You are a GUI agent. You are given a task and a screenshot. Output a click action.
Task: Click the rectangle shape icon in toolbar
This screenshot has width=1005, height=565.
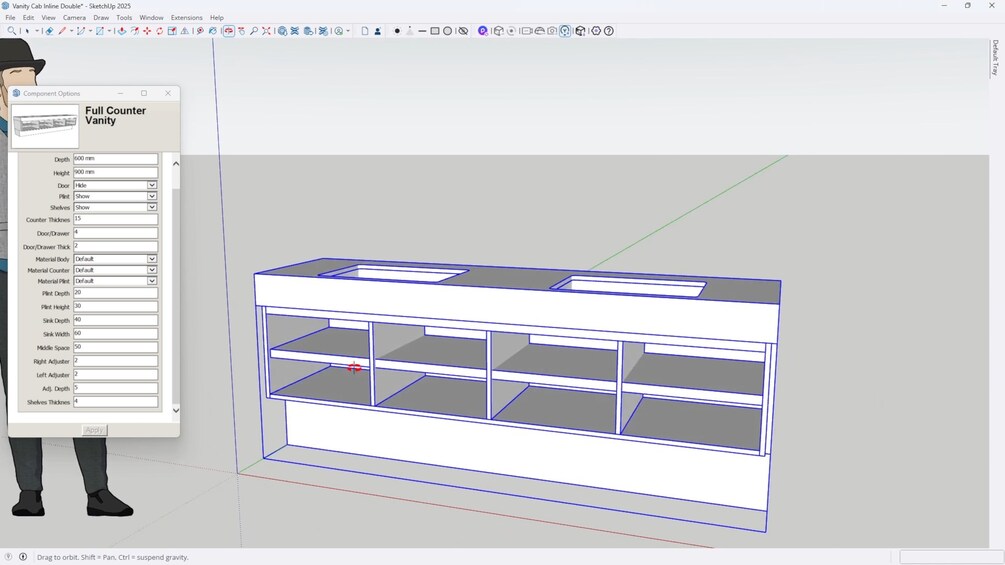click(x=435, y=31)
